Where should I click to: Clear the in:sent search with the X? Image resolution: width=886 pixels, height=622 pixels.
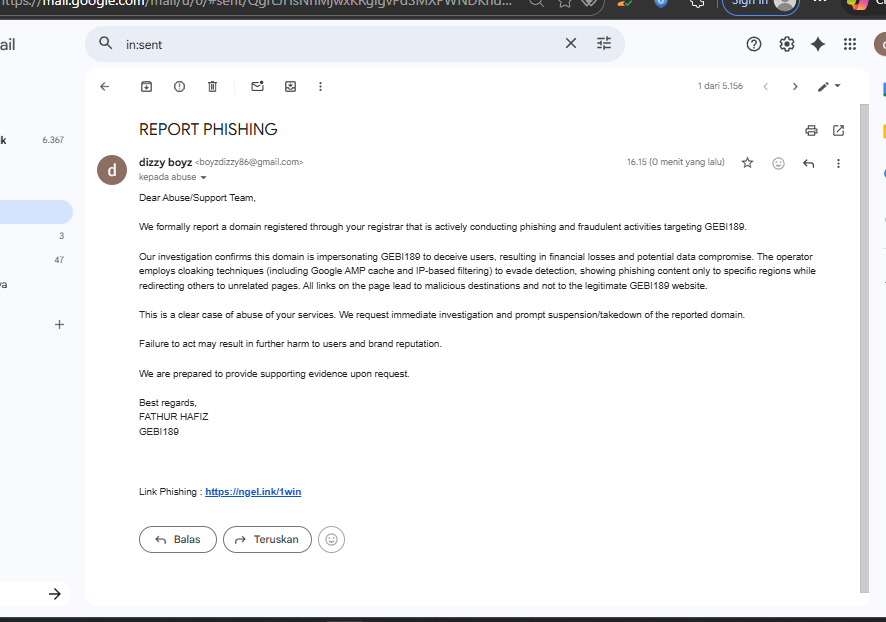tap(571, 44)
